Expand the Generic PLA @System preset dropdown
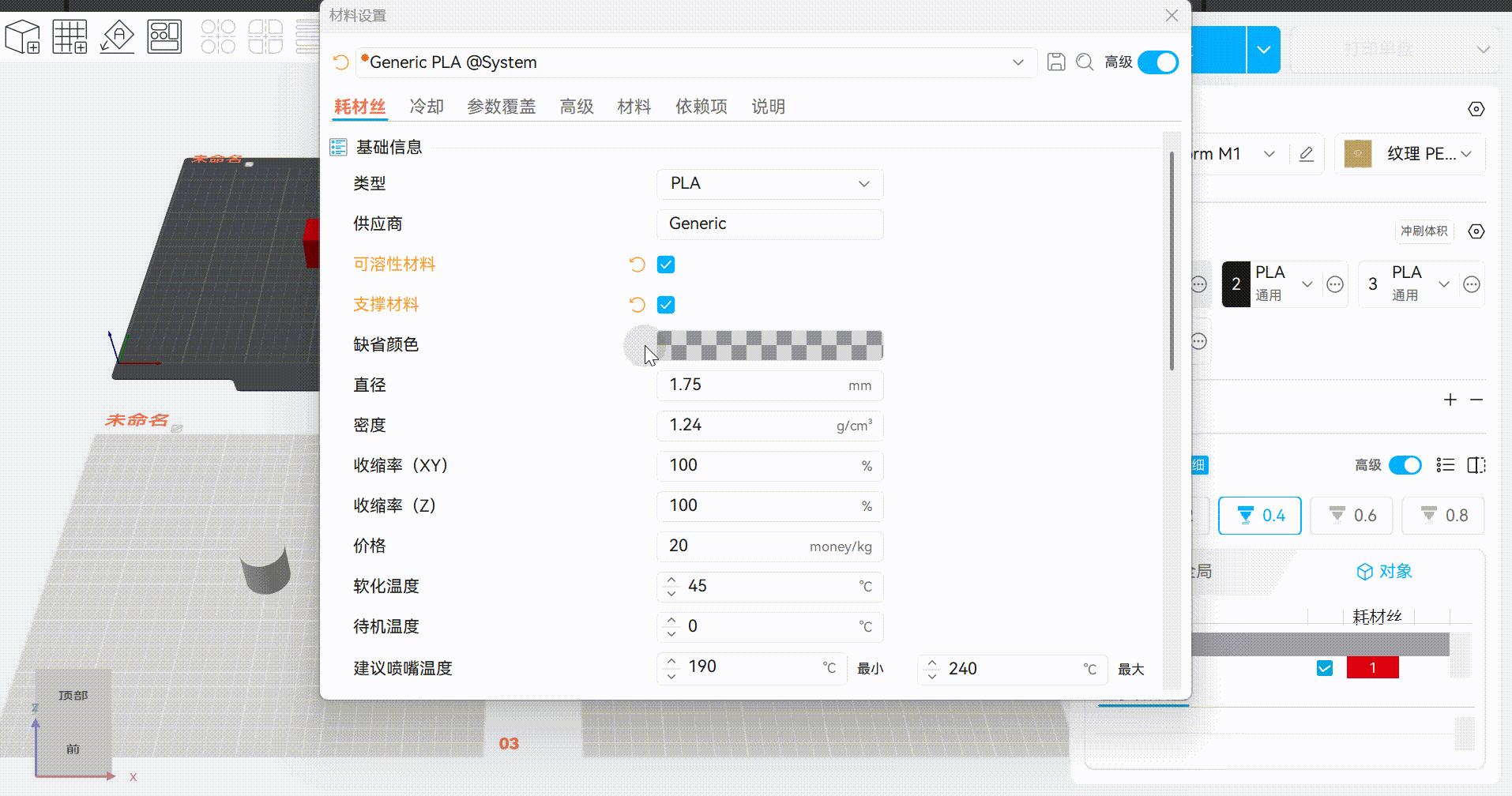The image size is (1512, 796). pos(1018,62)
